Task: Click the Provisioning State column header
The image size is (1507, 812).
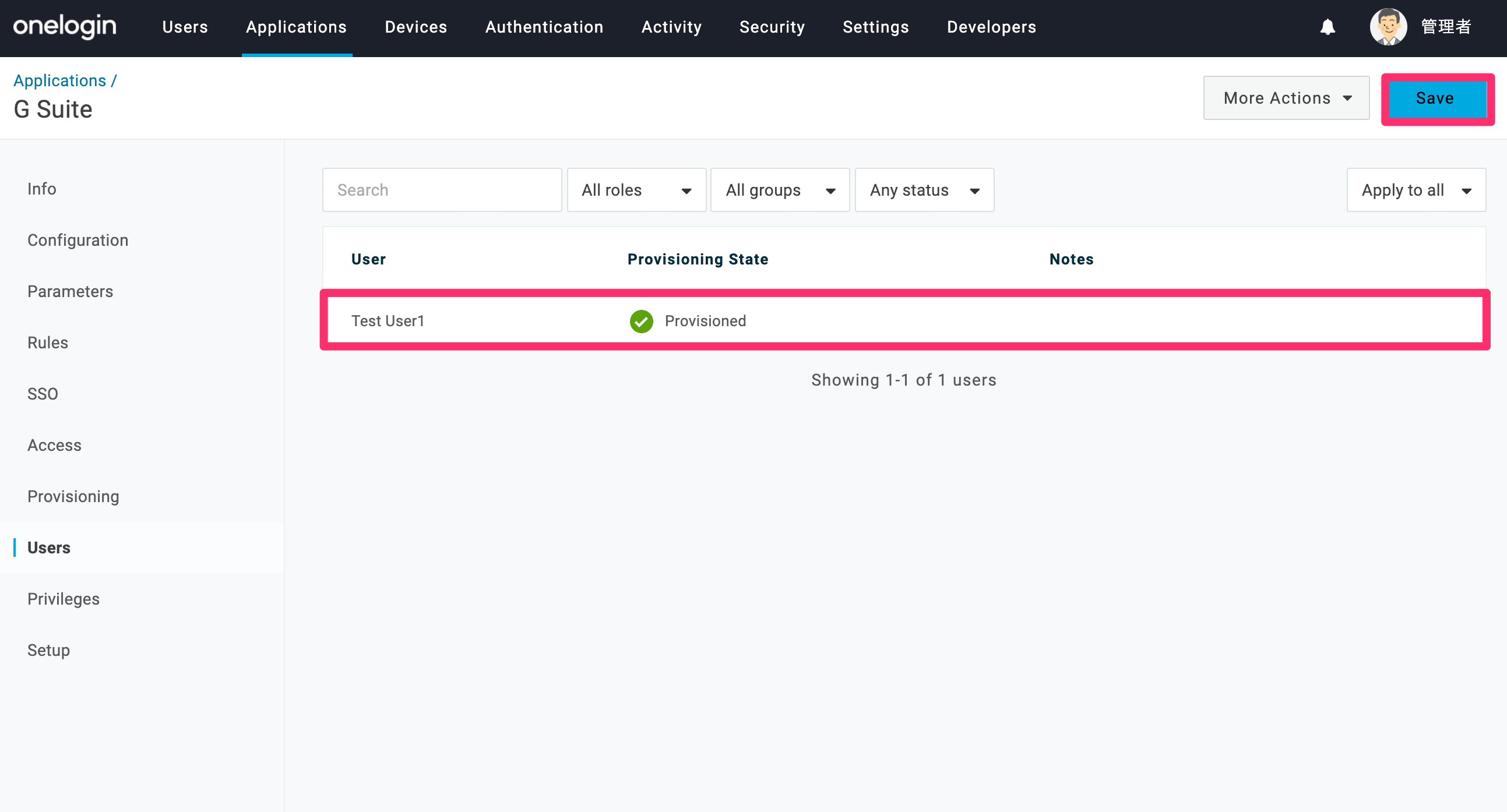Action: (x=698, y=259)
